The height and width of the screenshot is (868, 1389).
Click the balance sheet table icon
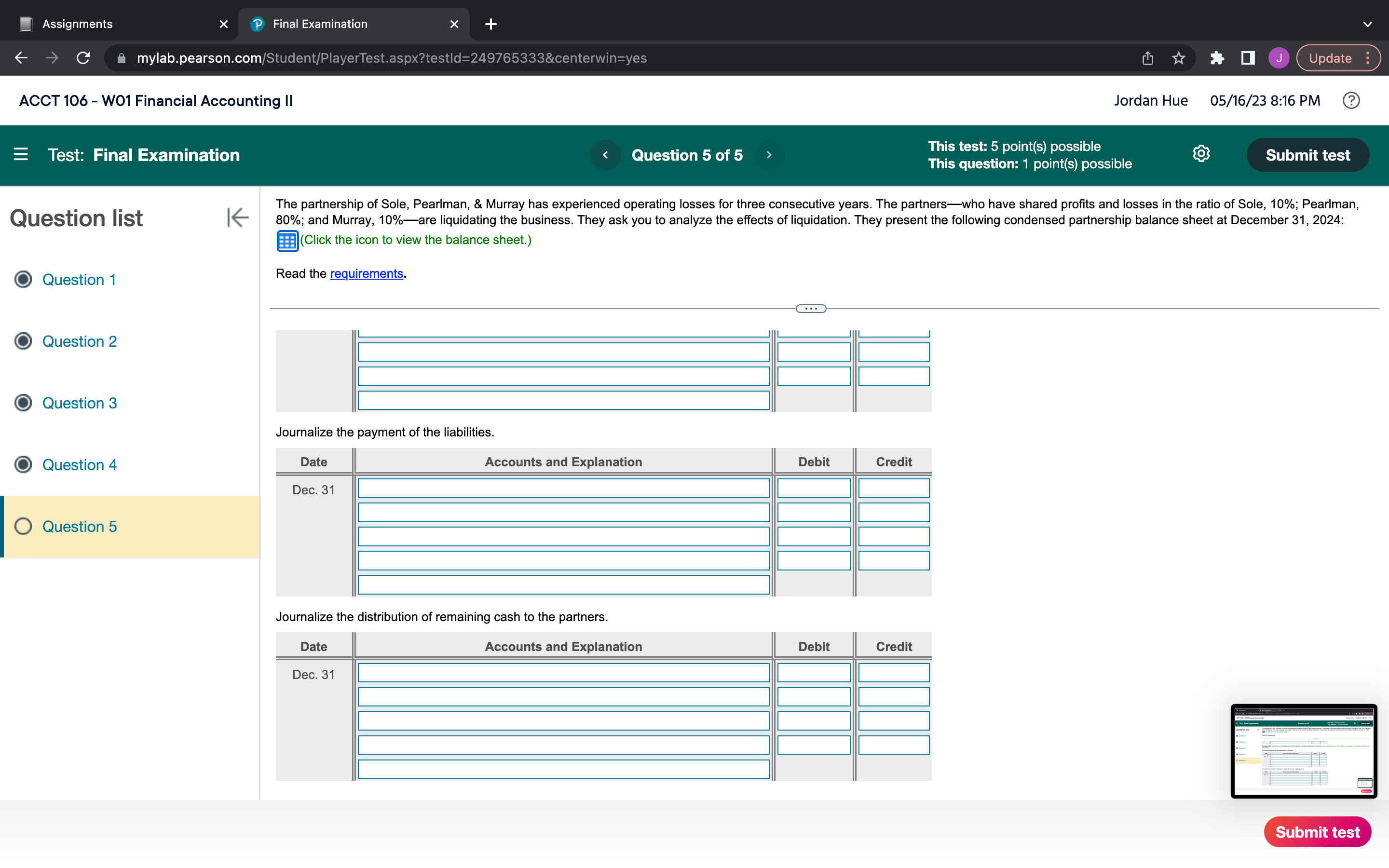[x=287, y=240]
